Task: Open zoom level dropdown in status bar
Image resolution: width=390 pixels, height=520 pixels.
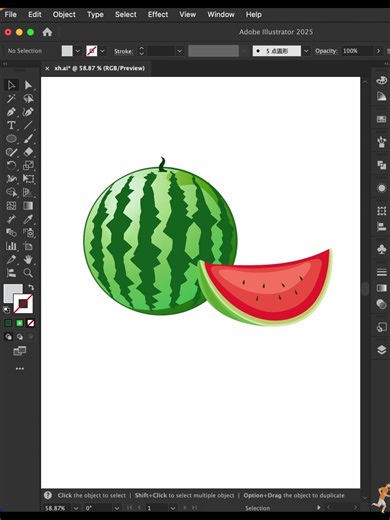Action: pyautogui.click(x=76, y=508)
